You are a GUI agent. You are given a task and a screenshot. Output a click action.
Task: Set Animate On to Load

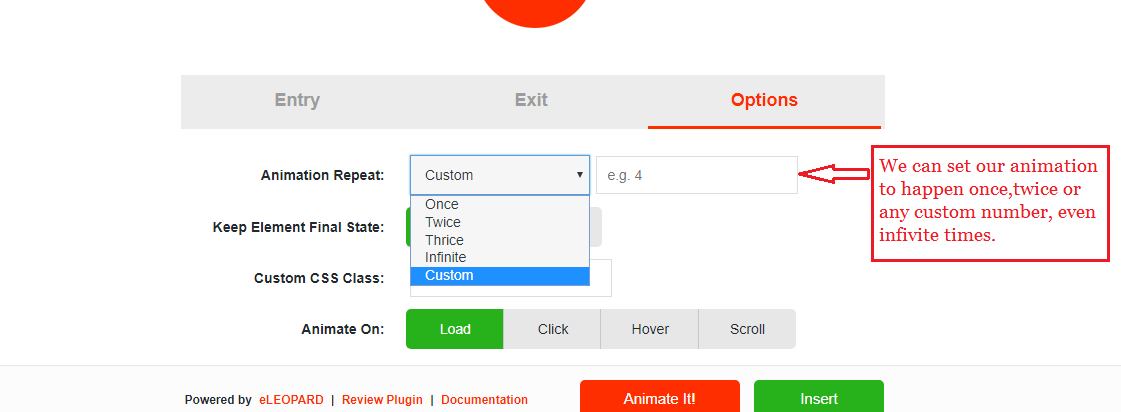(455, 329)
